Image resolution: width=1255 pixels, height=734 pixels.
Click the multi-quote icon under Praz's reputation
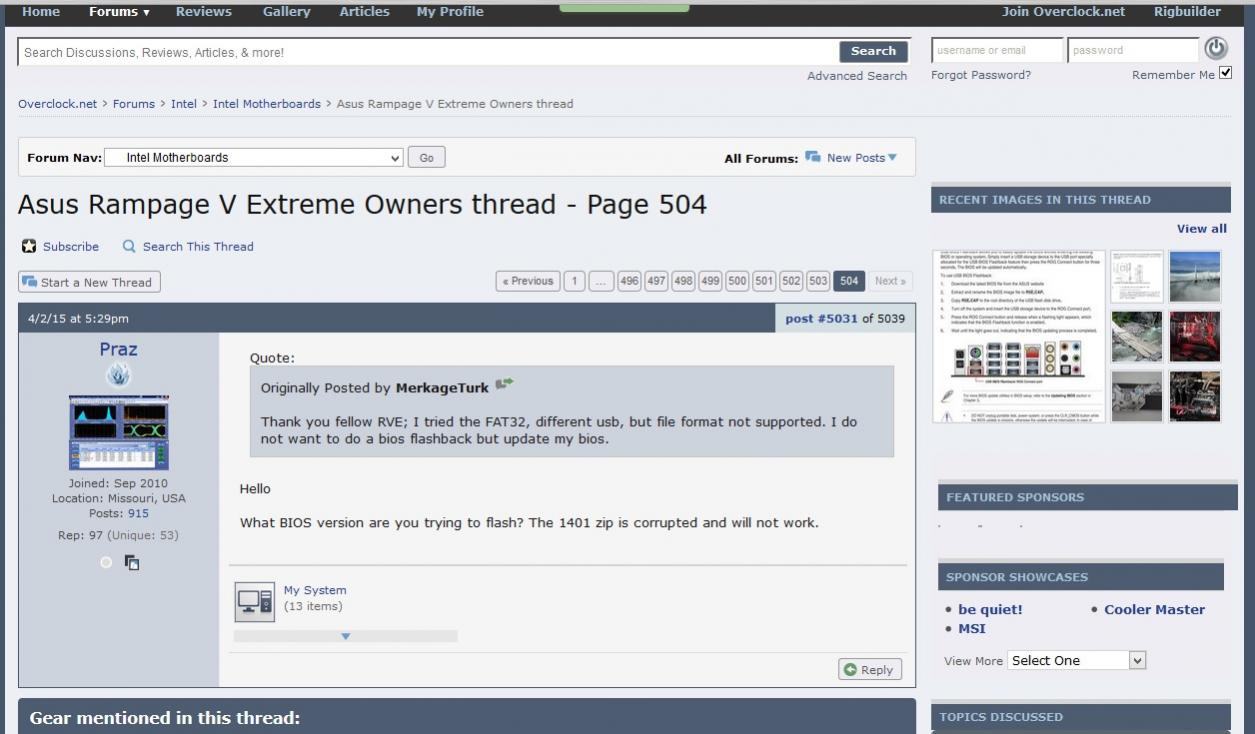coord(132,563)
